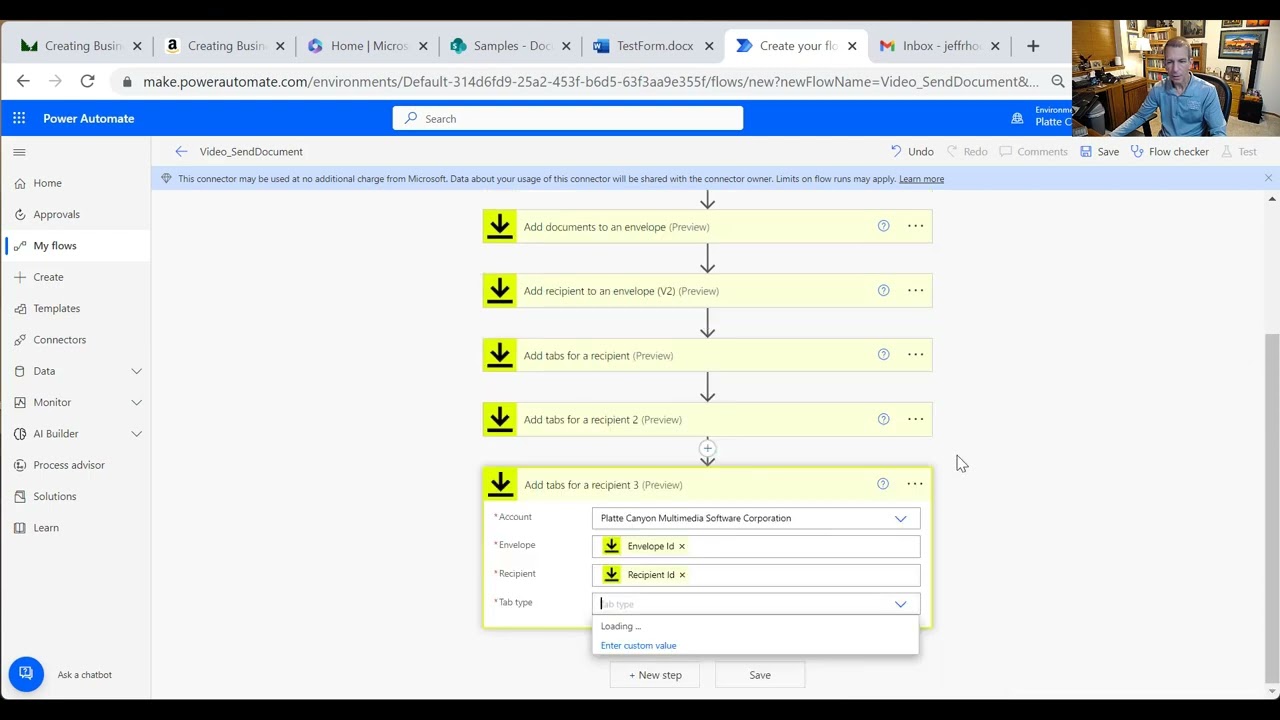
Task: Switch to the Home Microsoft browser tab
Action: 368,46
